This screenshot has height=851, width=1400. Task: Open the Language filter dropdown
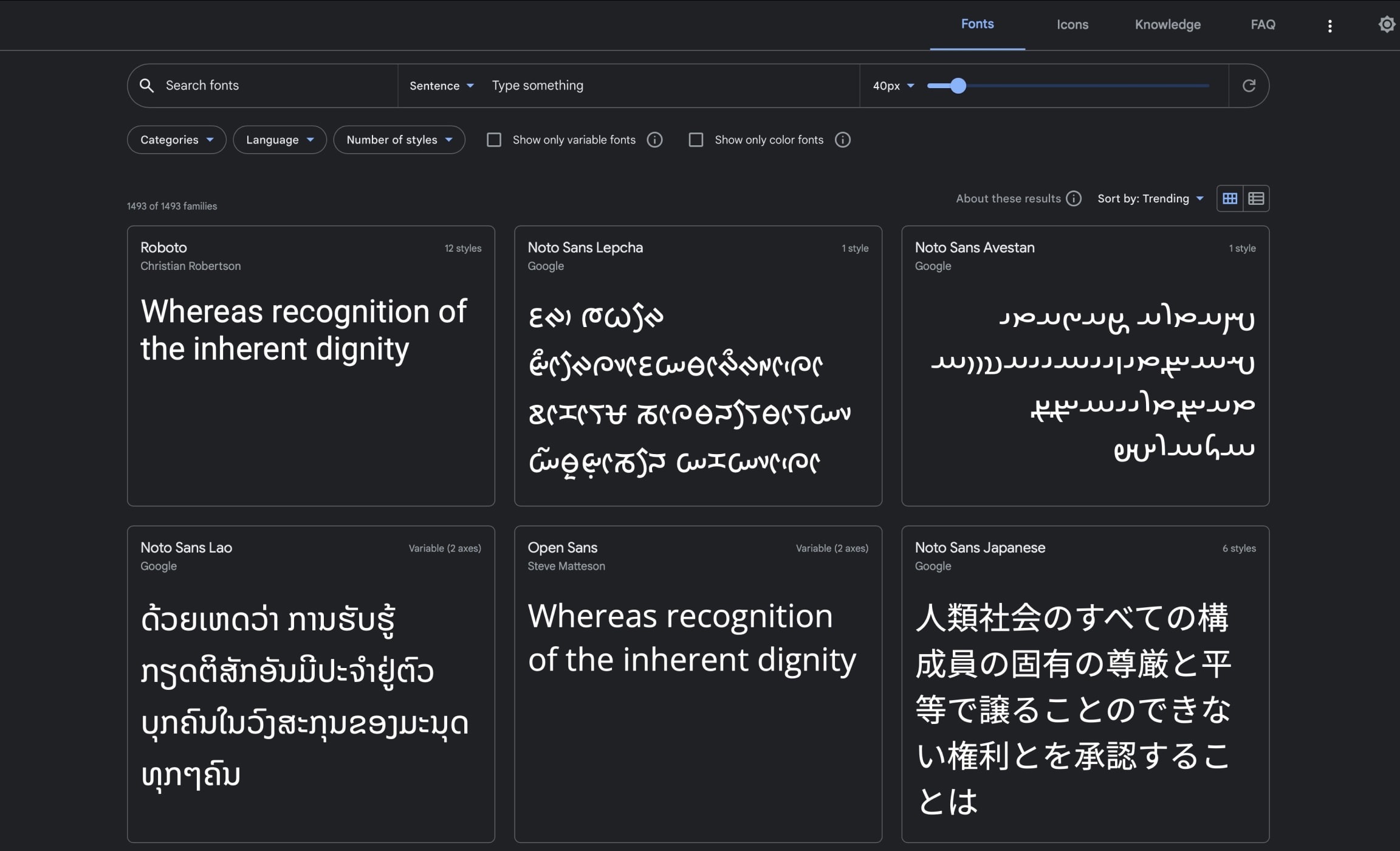(280, 140)
